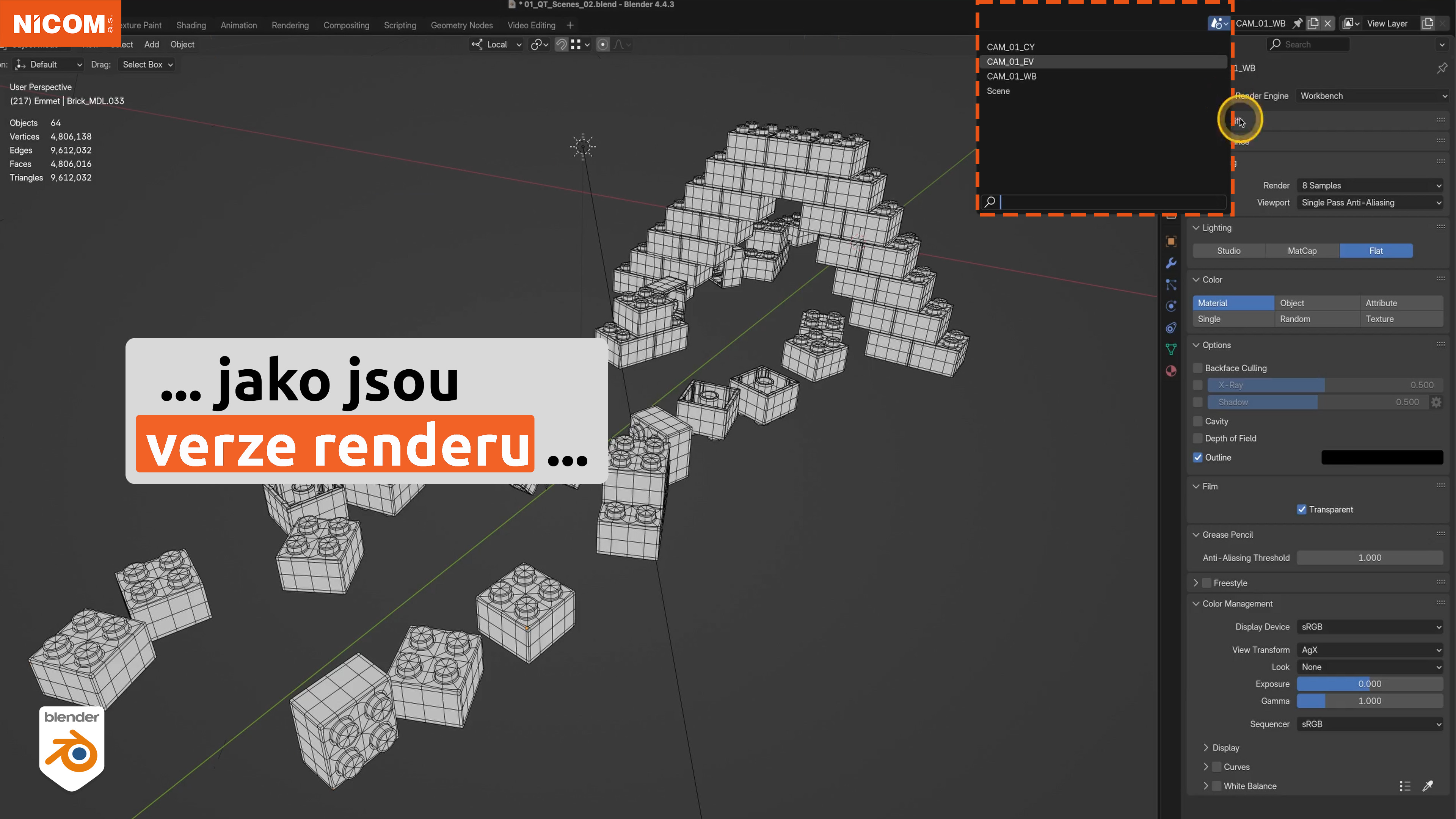The width and height of the screenshot is (1456, 819).
Task: Open the Modifiers wrench tab
Action: 1171,263
